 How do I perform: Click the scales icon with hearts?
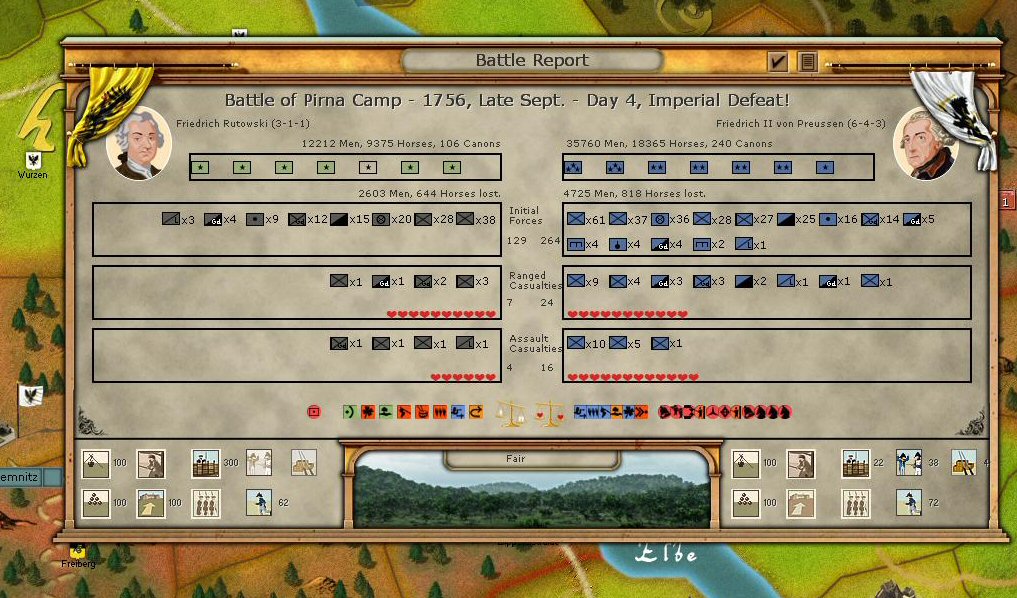(548, 411)
